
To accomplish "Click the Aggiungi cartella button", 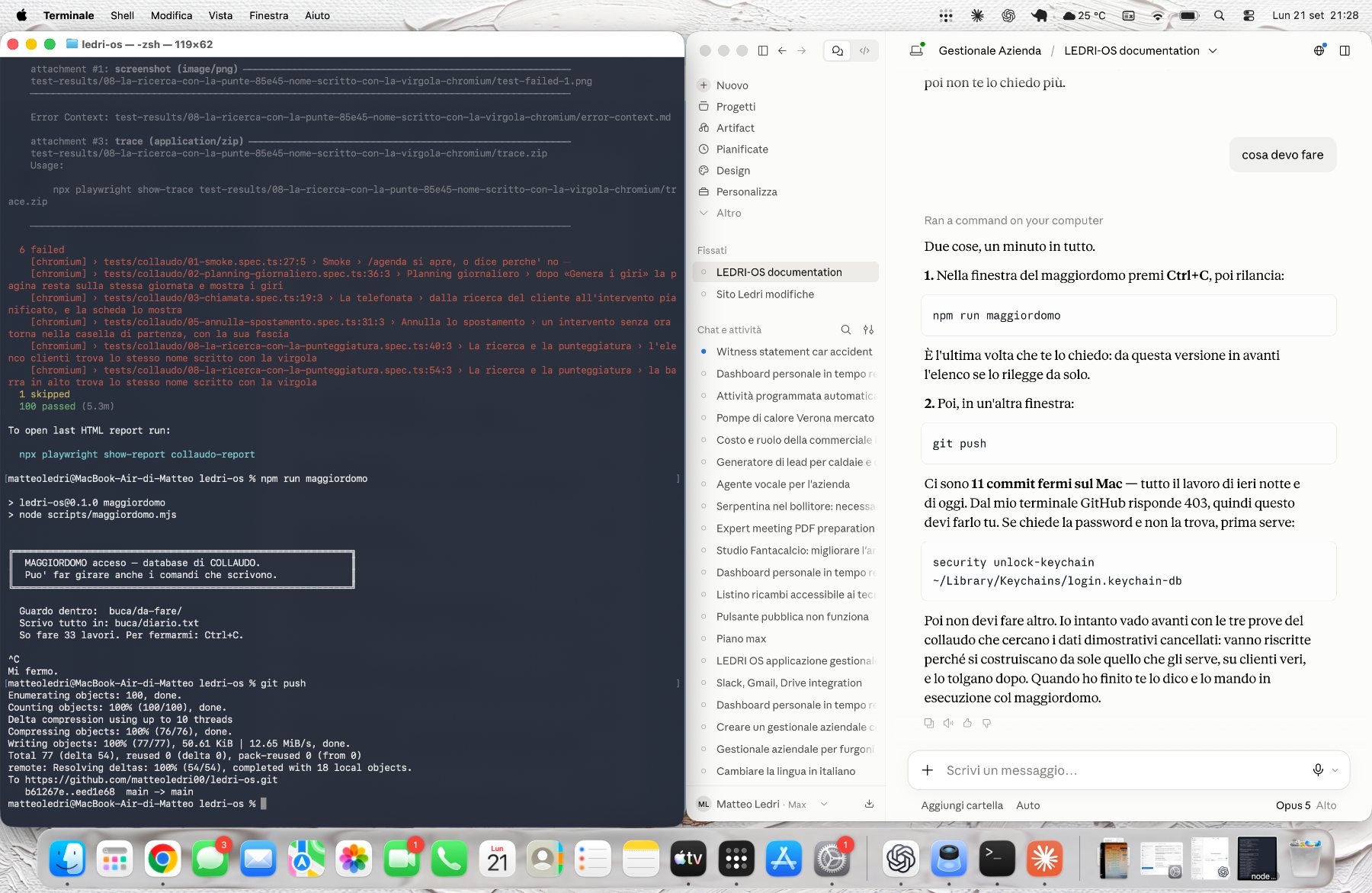I will [962, 805].
